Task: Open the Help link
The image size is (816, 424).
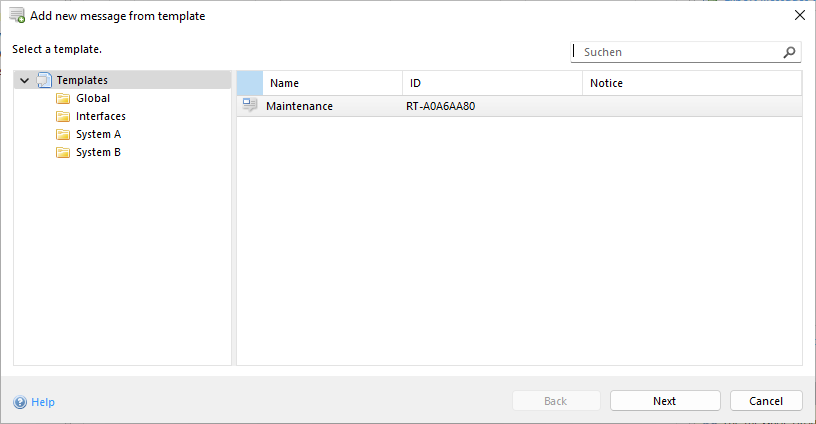Action: (43, 402)
